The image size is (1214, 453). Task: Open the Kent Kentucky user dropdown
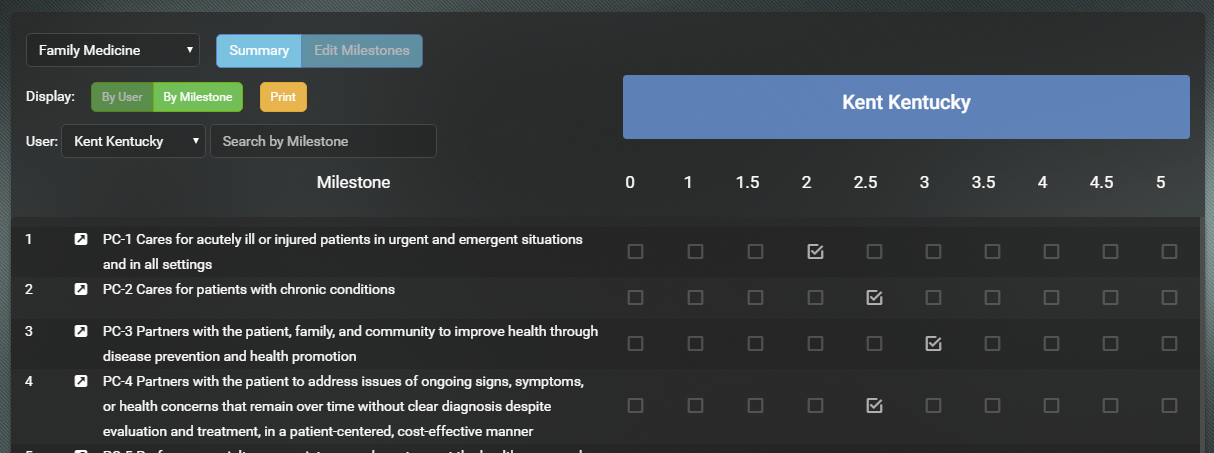tap(134, 141)
